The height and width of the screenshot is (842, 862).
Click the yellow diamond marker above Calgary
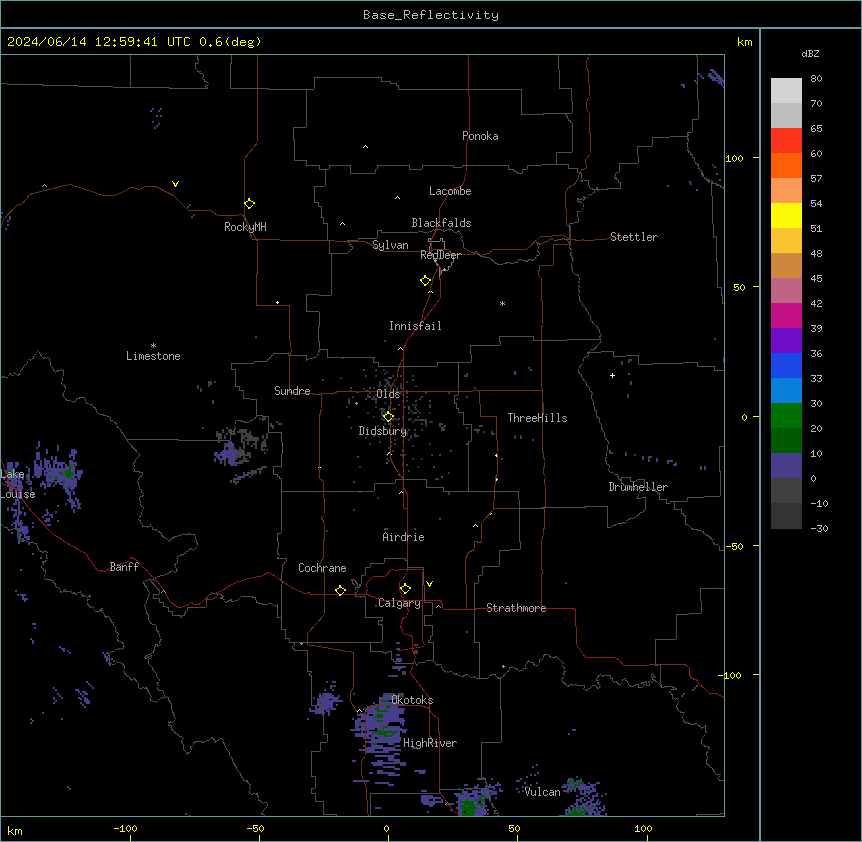[405, 588]
